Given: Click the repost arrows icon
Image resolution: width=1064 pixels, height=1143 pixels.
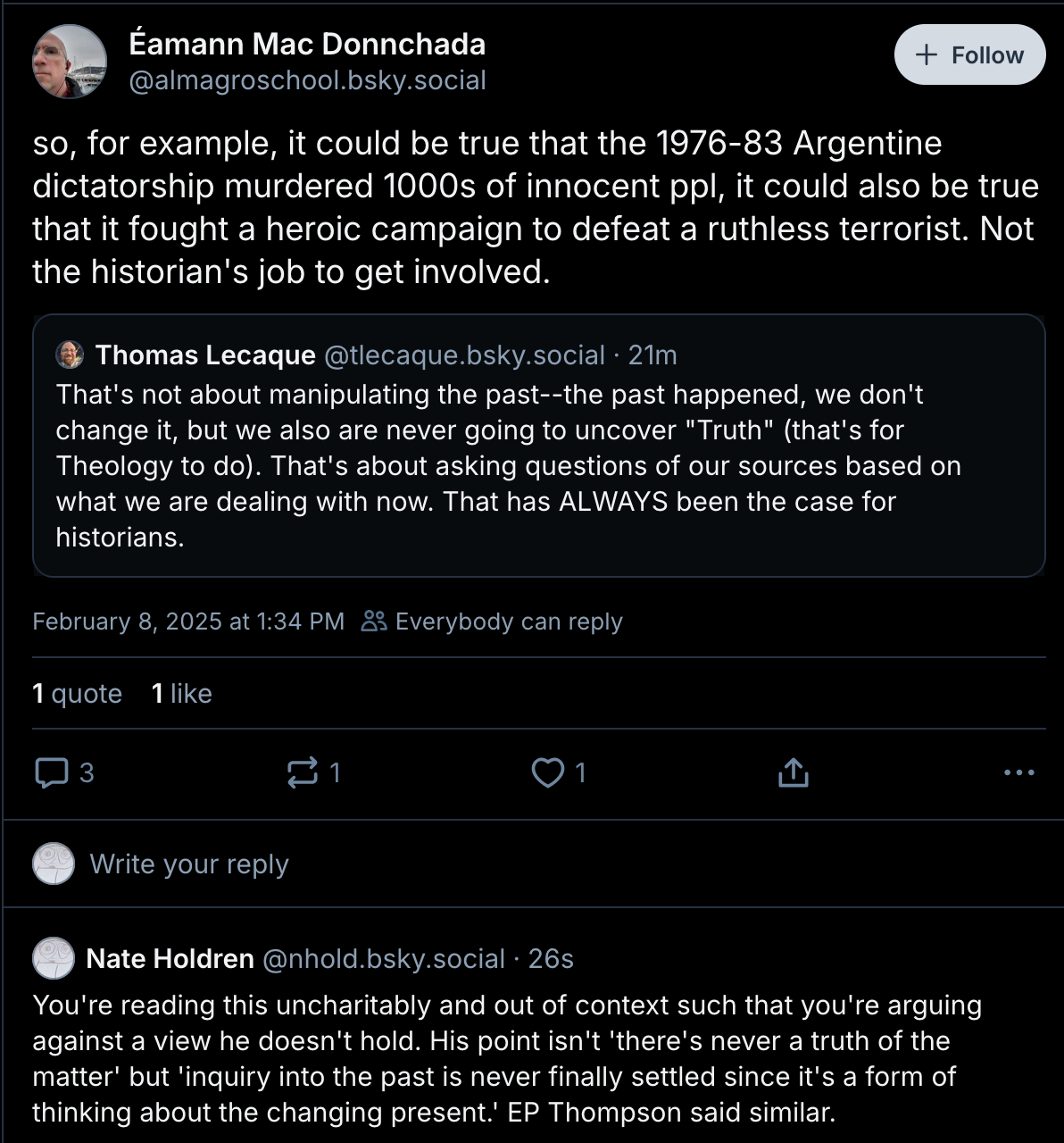Looking at the screenshot, I should (x=303, y=772).
